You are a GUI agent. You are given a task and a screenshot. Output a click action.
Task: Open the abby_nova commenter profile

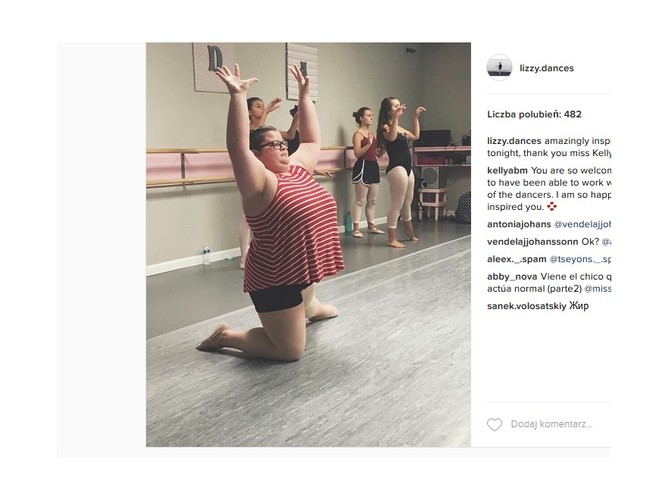(x=513, y=276)
